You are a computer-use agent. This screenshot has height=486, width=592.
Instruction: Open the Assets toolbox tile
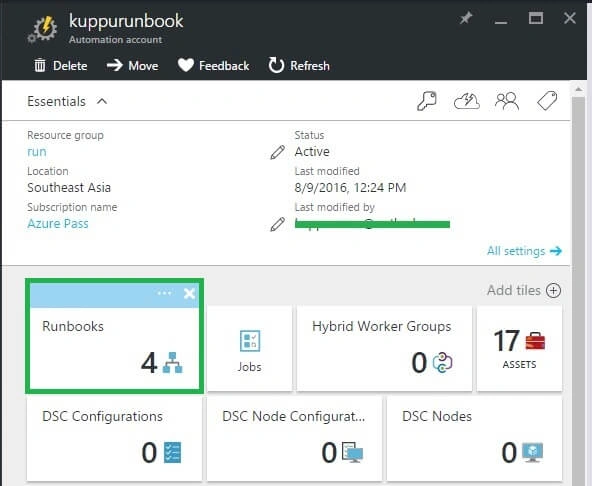520,349
